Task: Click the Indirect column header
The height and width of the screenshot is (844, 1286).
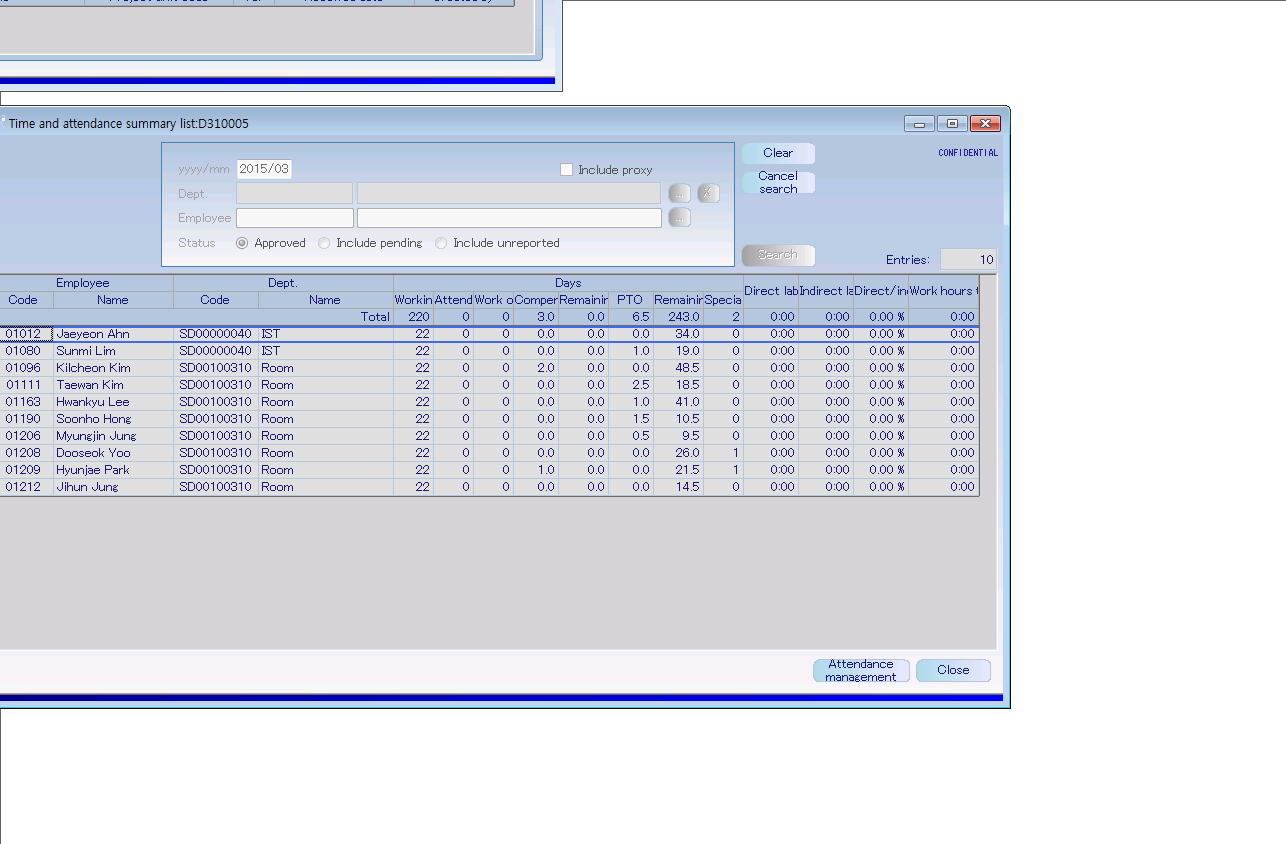Action: pos(826,291)
